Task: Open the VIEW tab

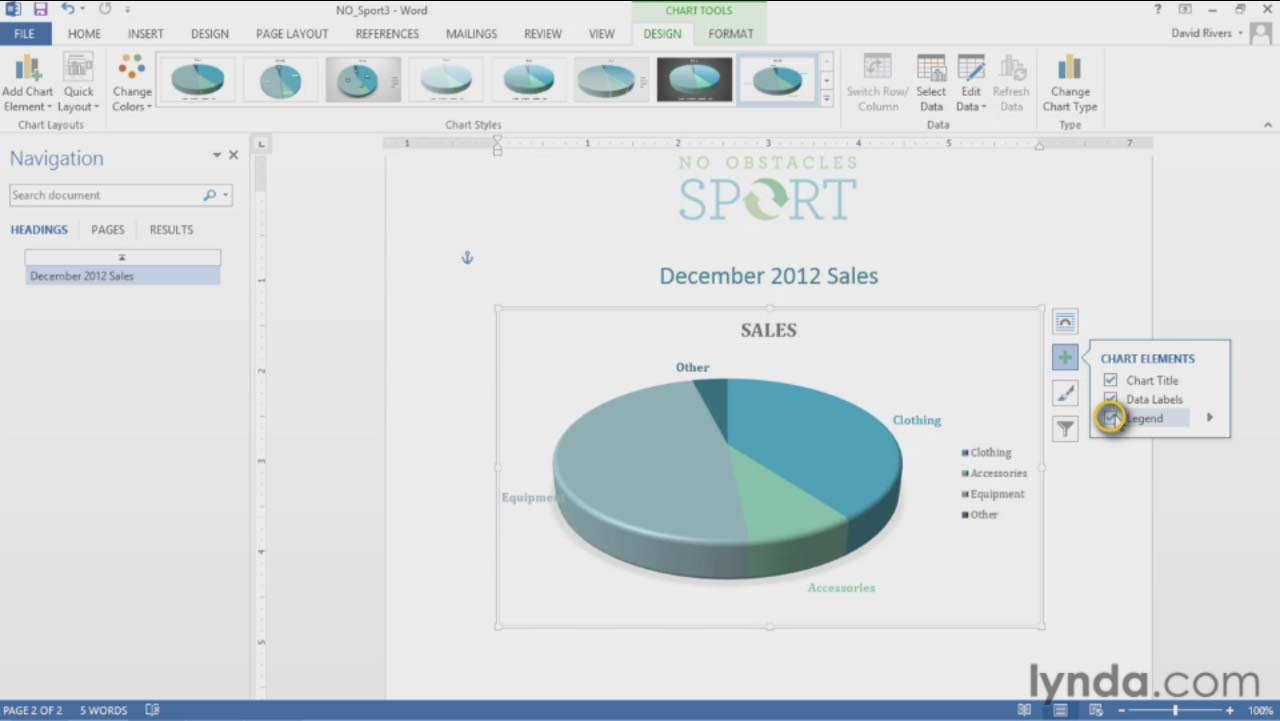Action: [x=602, y=34]
